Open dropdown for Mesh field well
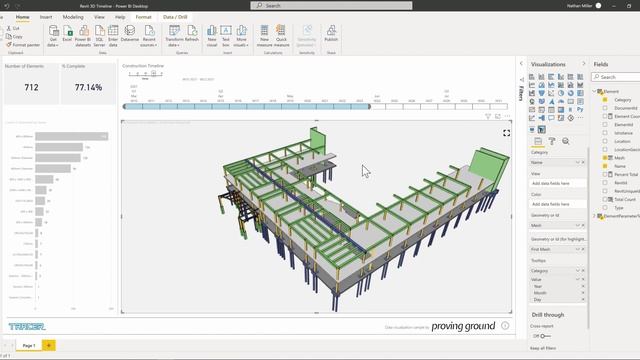 coord(578,225)
